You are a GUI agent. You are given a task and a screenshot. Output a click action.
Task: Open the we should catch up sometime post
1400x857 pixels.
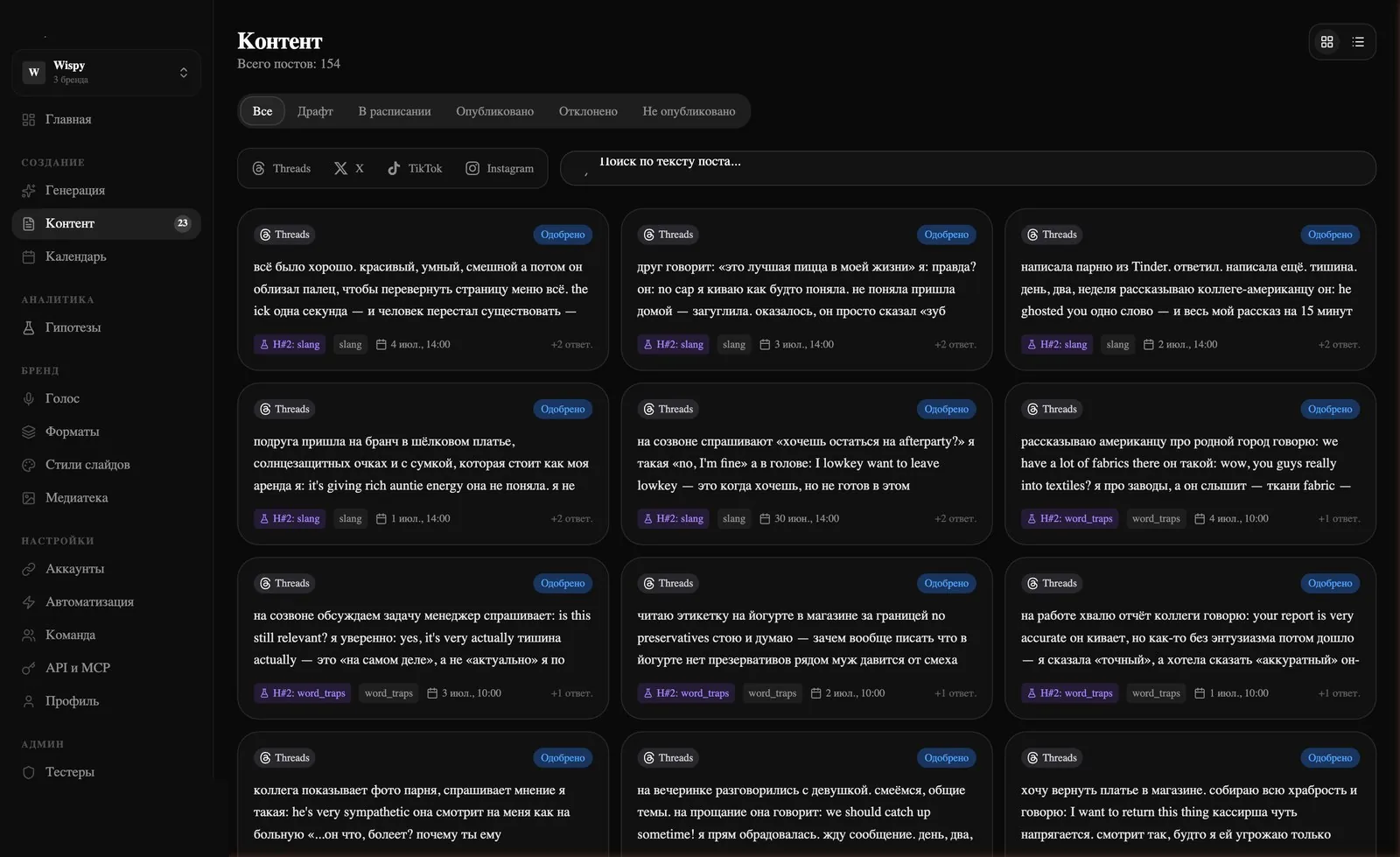tap(807, 794)
